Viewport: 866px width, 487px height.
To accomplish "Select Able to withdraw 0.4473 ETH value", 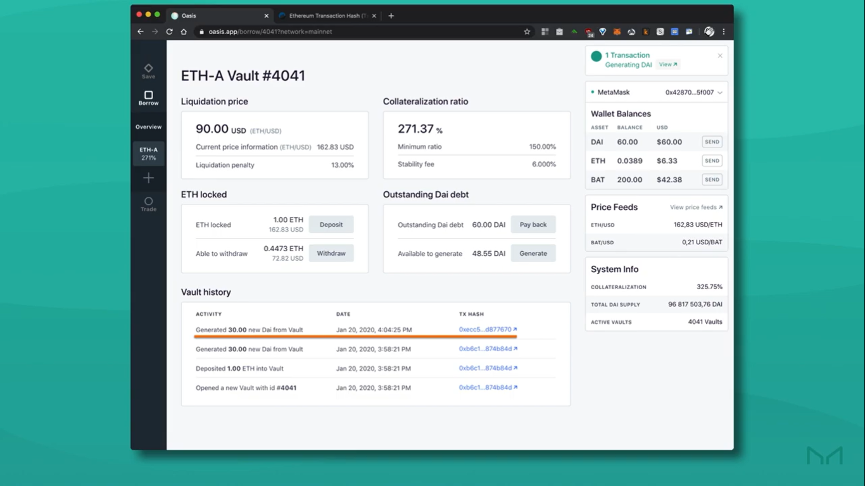I will [x=283, y=248].
